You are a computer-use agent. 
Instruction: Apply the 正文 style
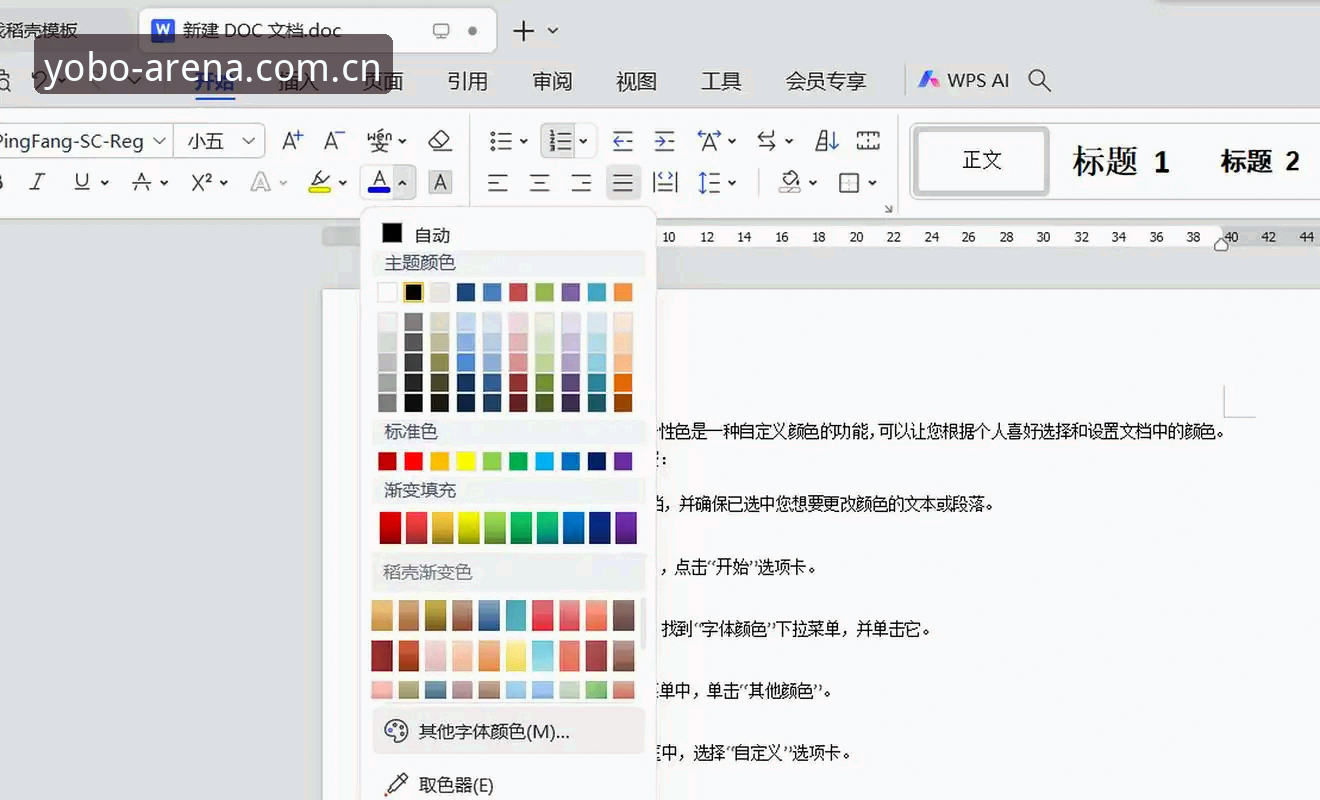pos(982,160)
